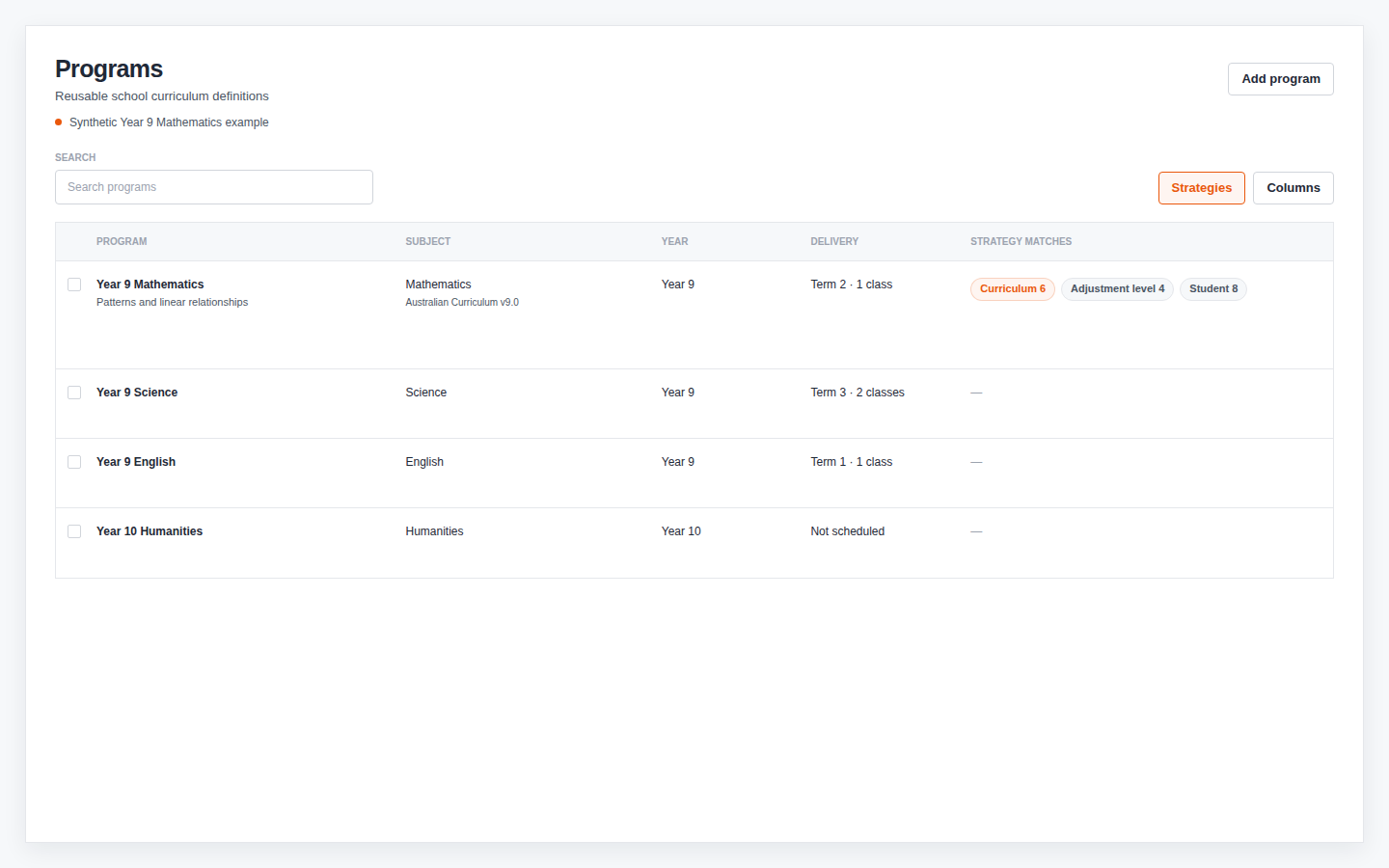
Task: Open the Year 9 Science program name
Action: [x=137, y=393]
